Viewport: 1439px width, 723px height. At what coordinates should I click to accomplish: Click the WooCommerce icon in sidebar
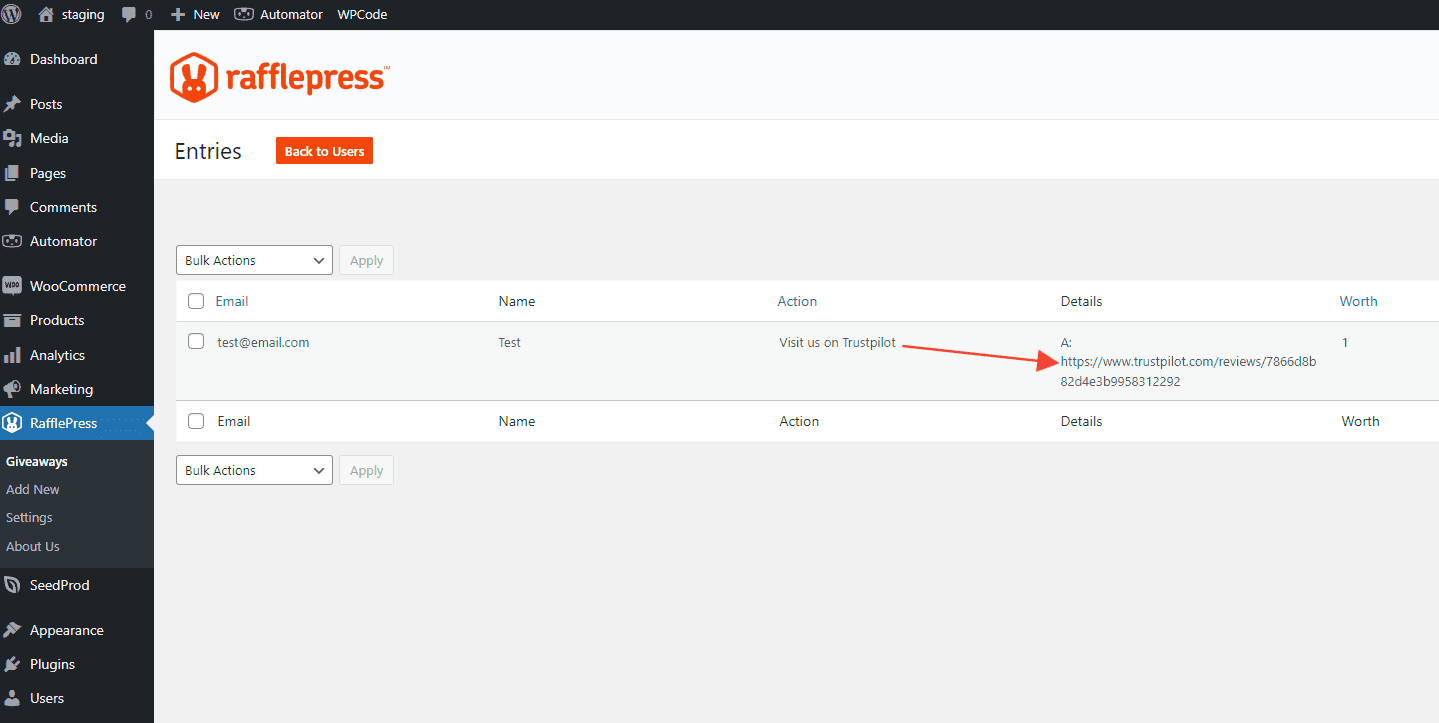pyautogui.click(x=13, y=286)
